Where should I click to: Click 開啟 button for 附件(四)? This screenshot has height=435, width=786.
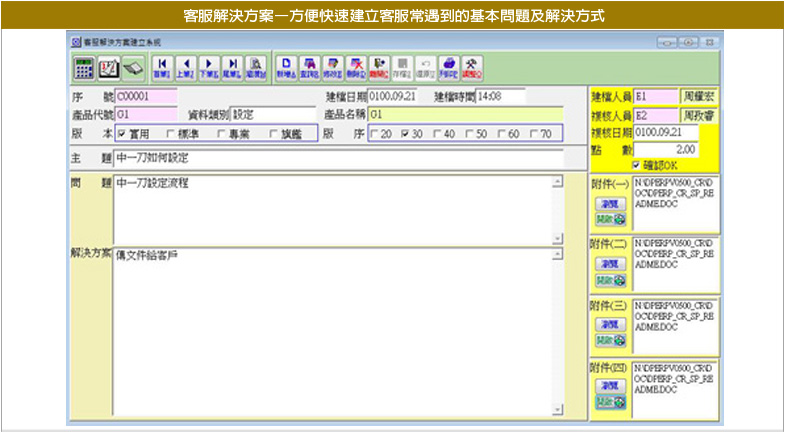tap(609, 401)
